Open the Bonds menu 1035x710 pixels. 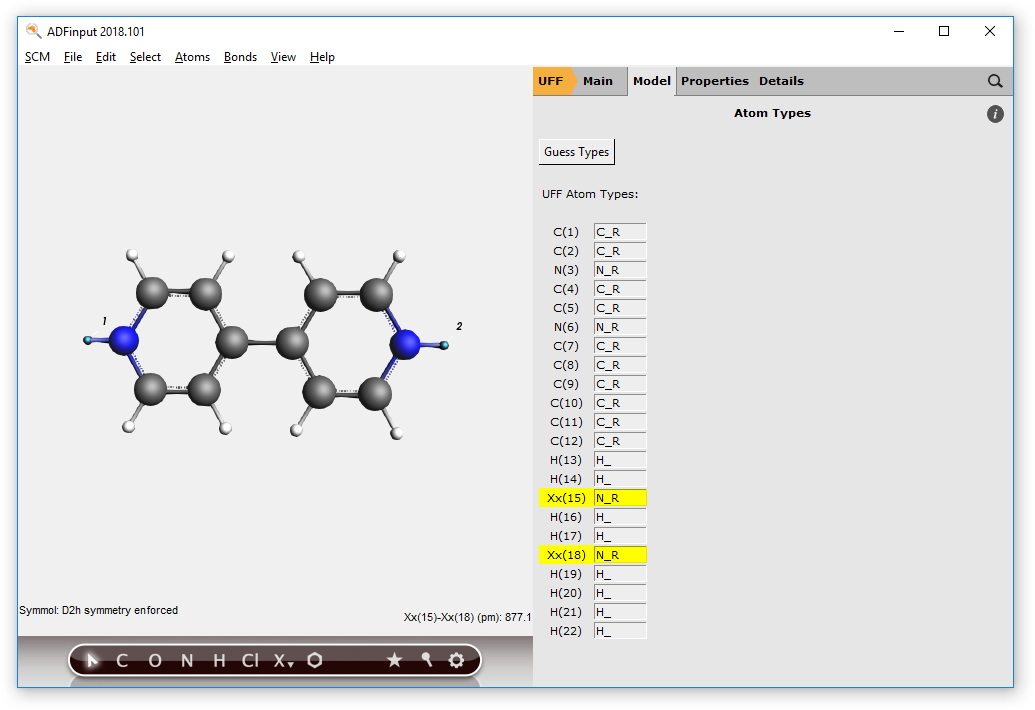240,57
